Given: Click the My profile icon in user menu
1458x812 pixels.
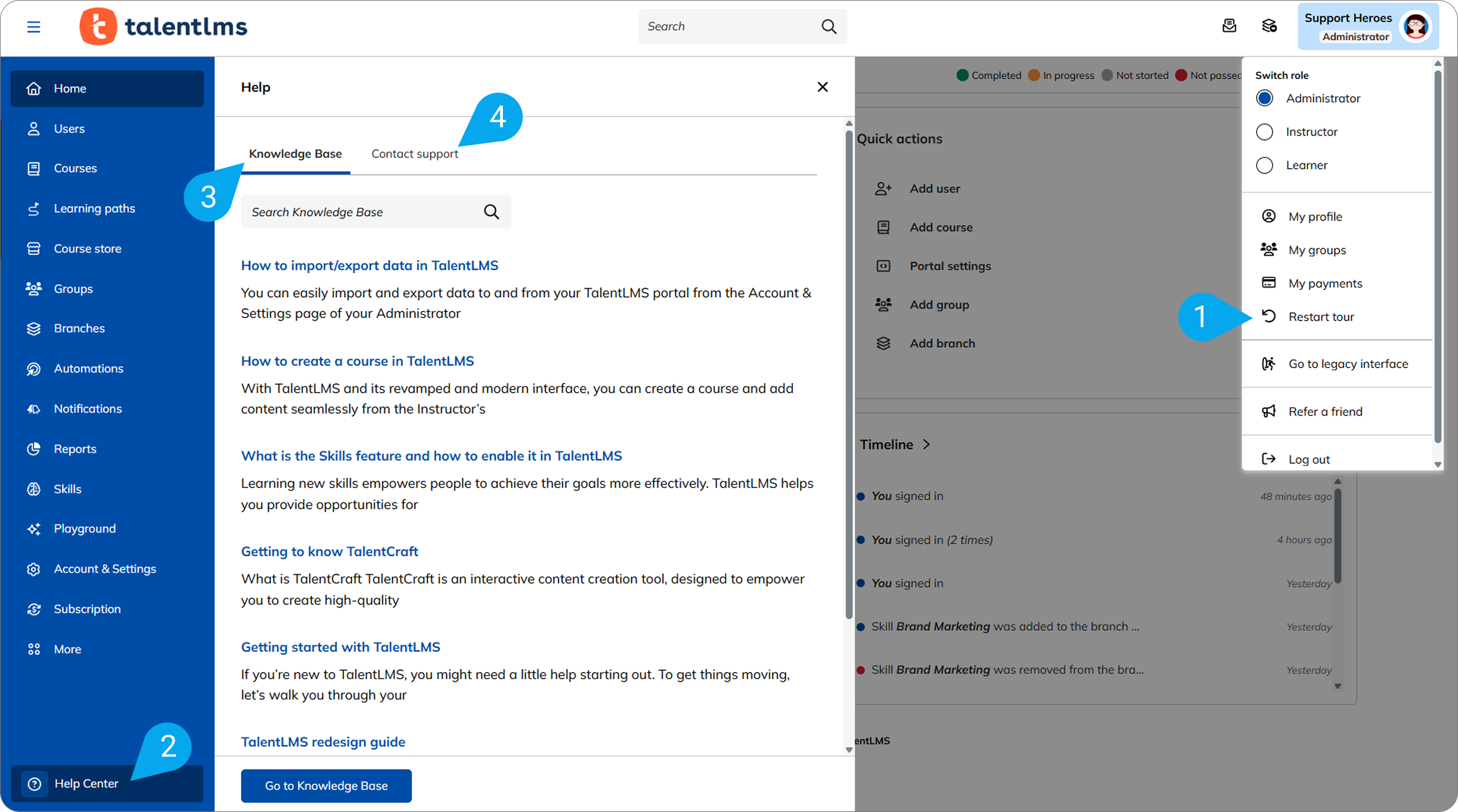Looking at the screenshot, I should [x=1269, y=216].
